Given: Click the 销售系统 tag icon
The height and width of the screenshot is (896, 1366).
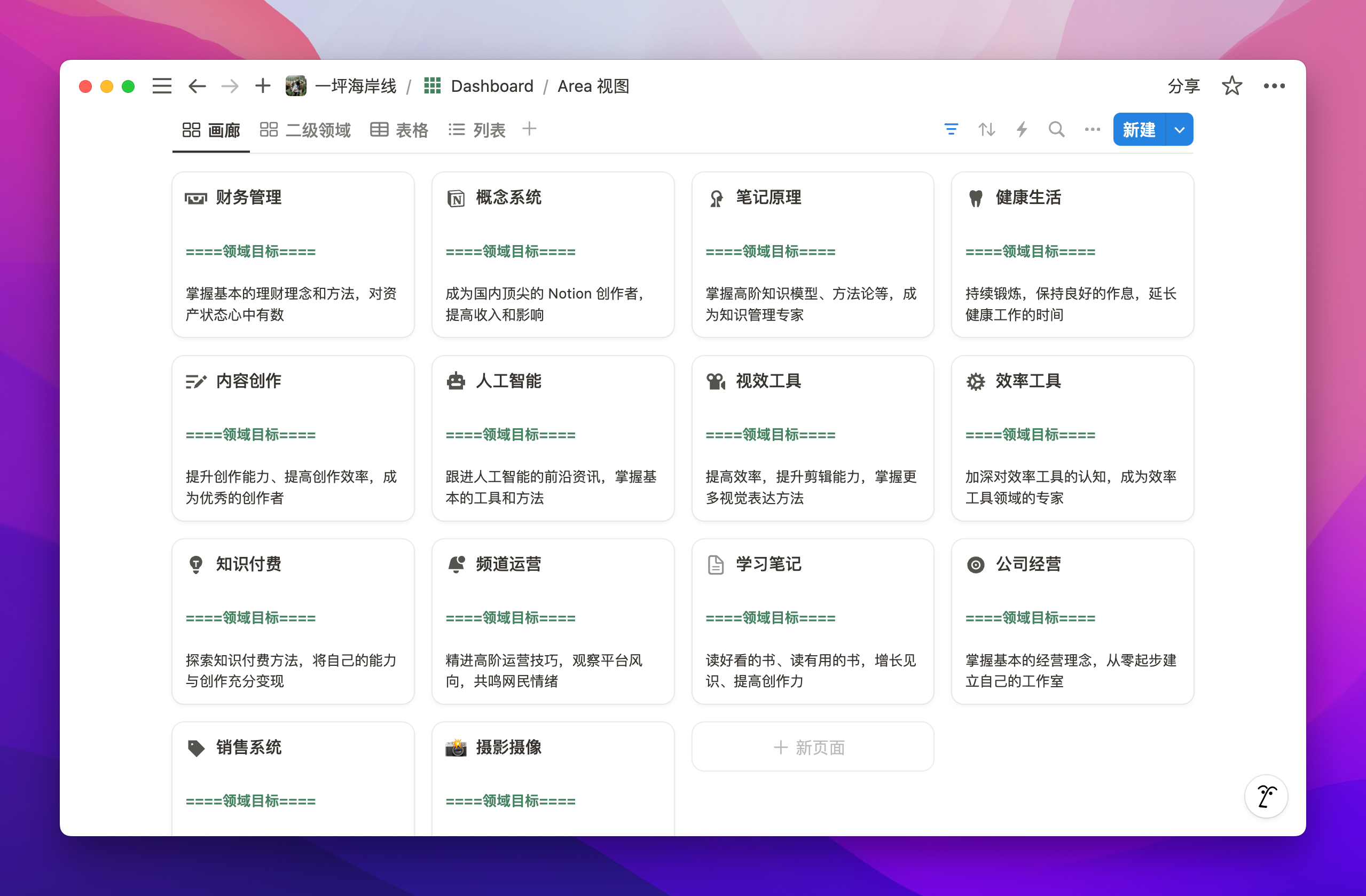Looking at the screenshot, I should click(196, 748).
